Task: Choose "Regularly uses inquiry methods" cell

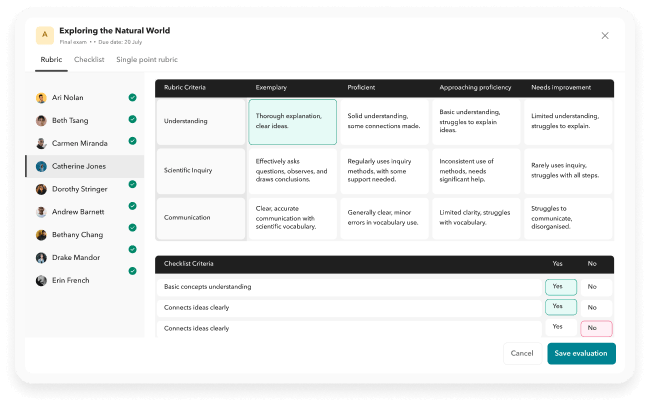Action: click(x=384, y=171)
